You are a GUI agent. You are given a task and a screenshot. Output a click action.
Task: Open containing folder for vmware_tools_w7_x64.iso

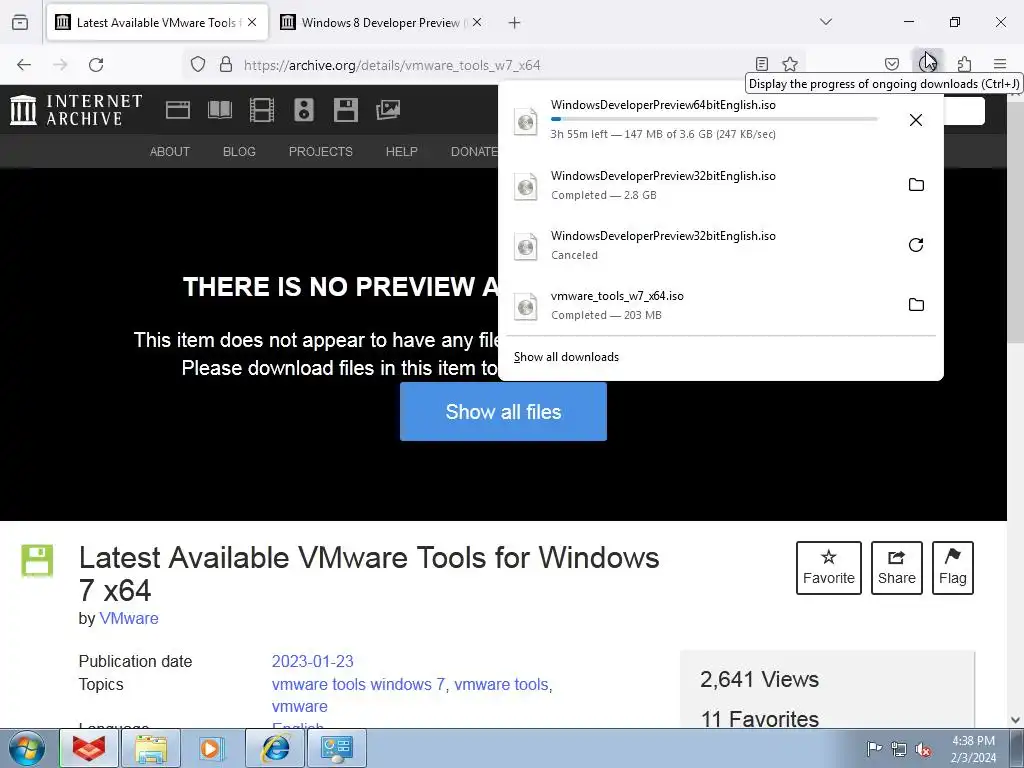[x=916, y=305]
